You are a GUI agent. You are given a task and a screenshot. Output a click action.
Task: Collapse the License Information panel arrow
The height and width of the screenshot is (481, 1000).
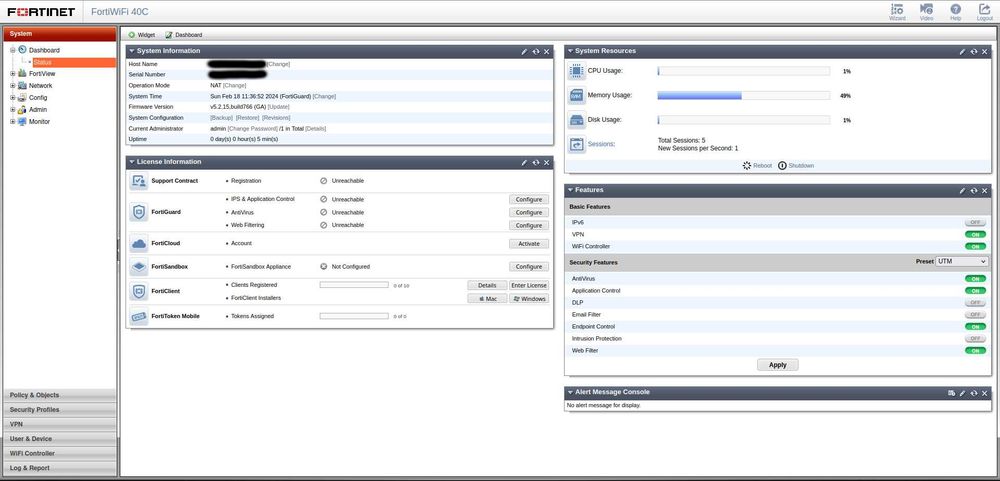click(x=132, y=162)
